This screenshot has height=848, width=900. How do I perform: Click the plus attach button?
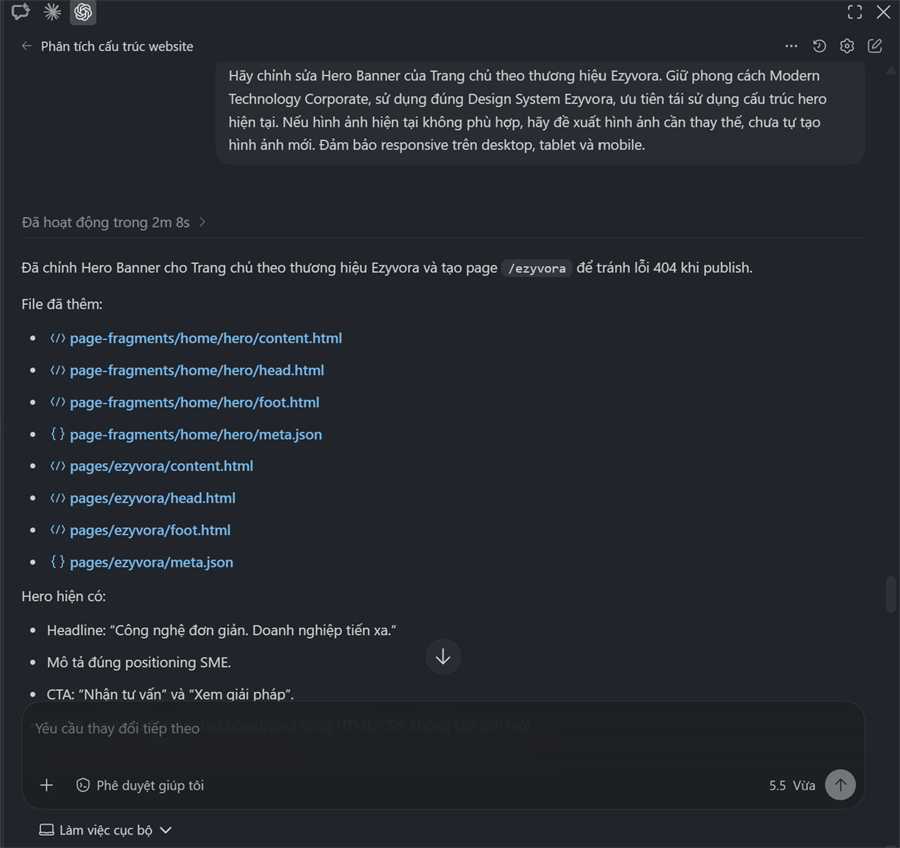coord(46,785)
